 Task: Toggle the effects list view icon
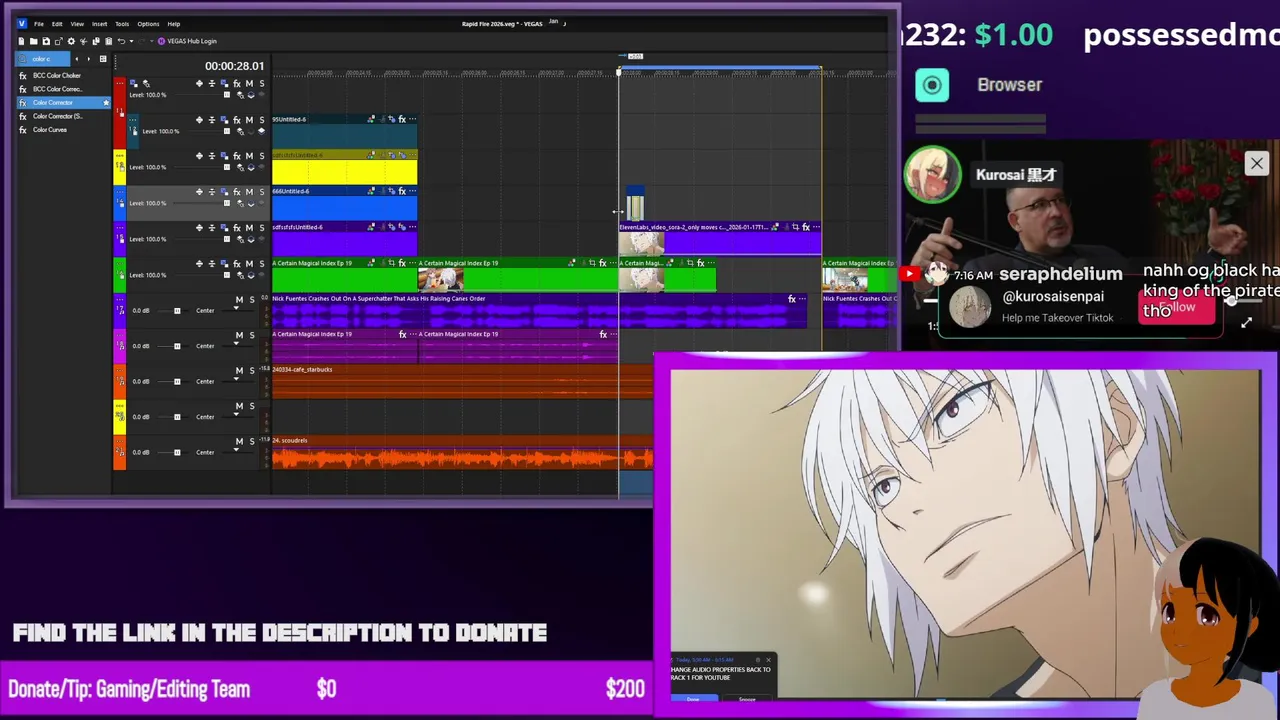click(x=103, y=59)
